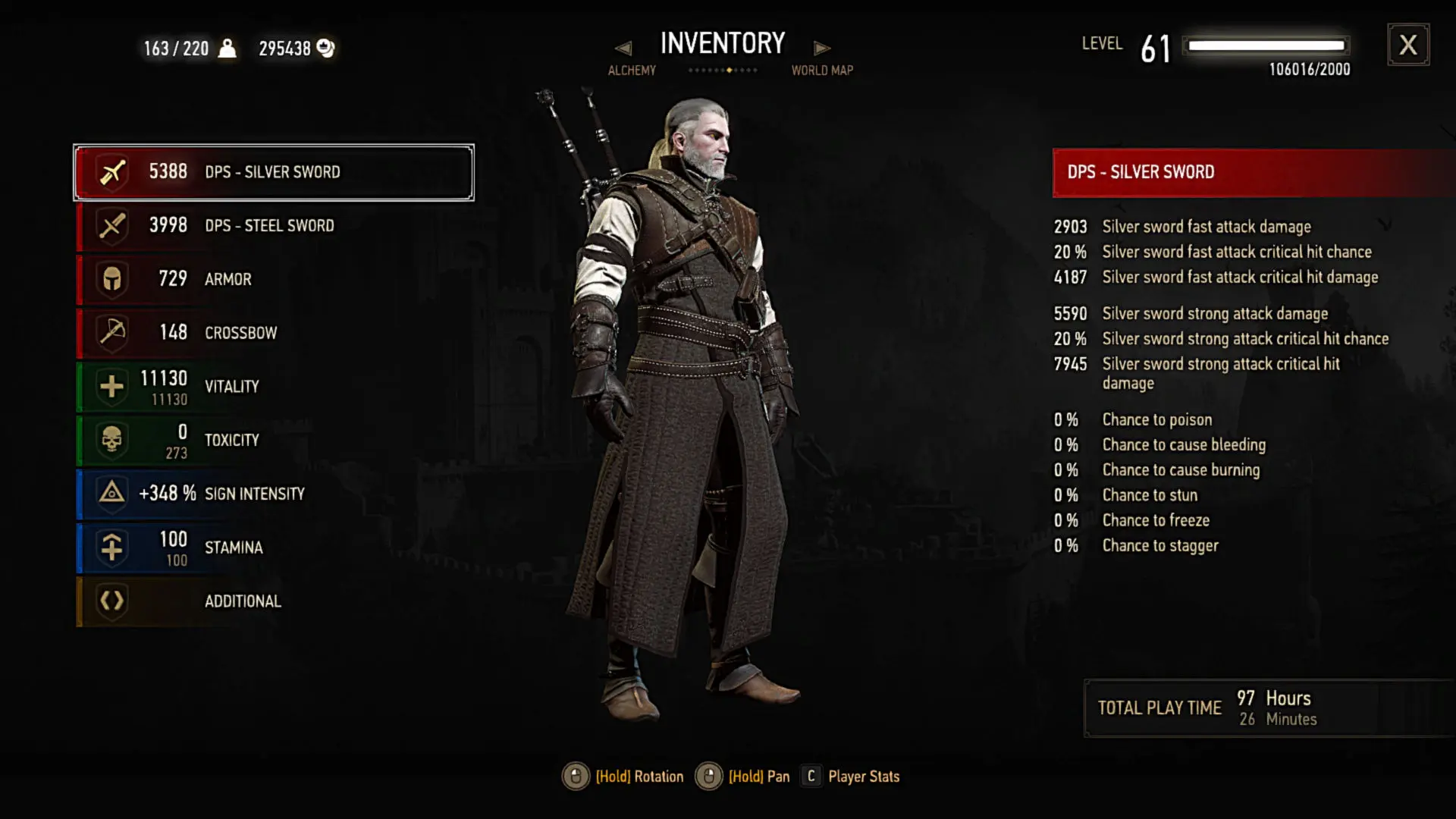Click the level experience progress bar
Image resolution: width=1456 pixels, height=819 pixels.
(x=1266, y=45)
